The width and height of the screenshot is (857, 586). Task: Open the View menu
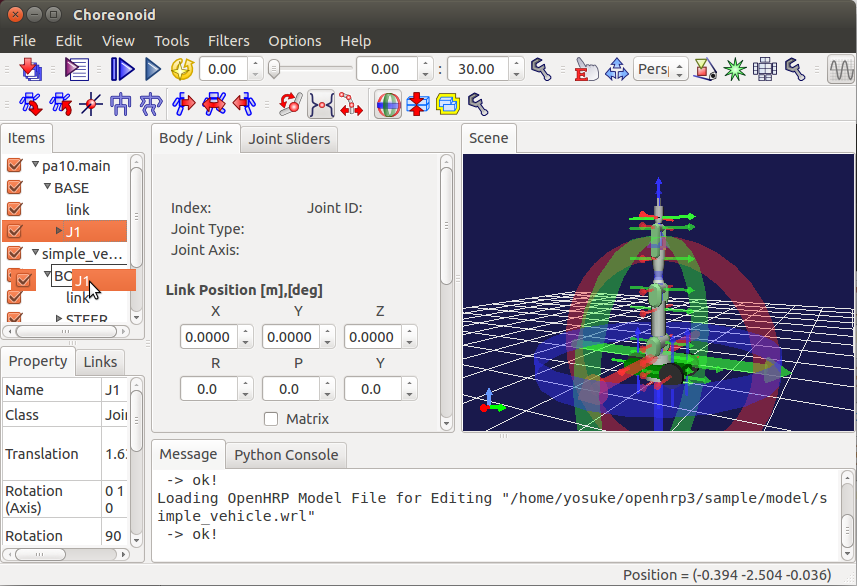coord(118,41)
